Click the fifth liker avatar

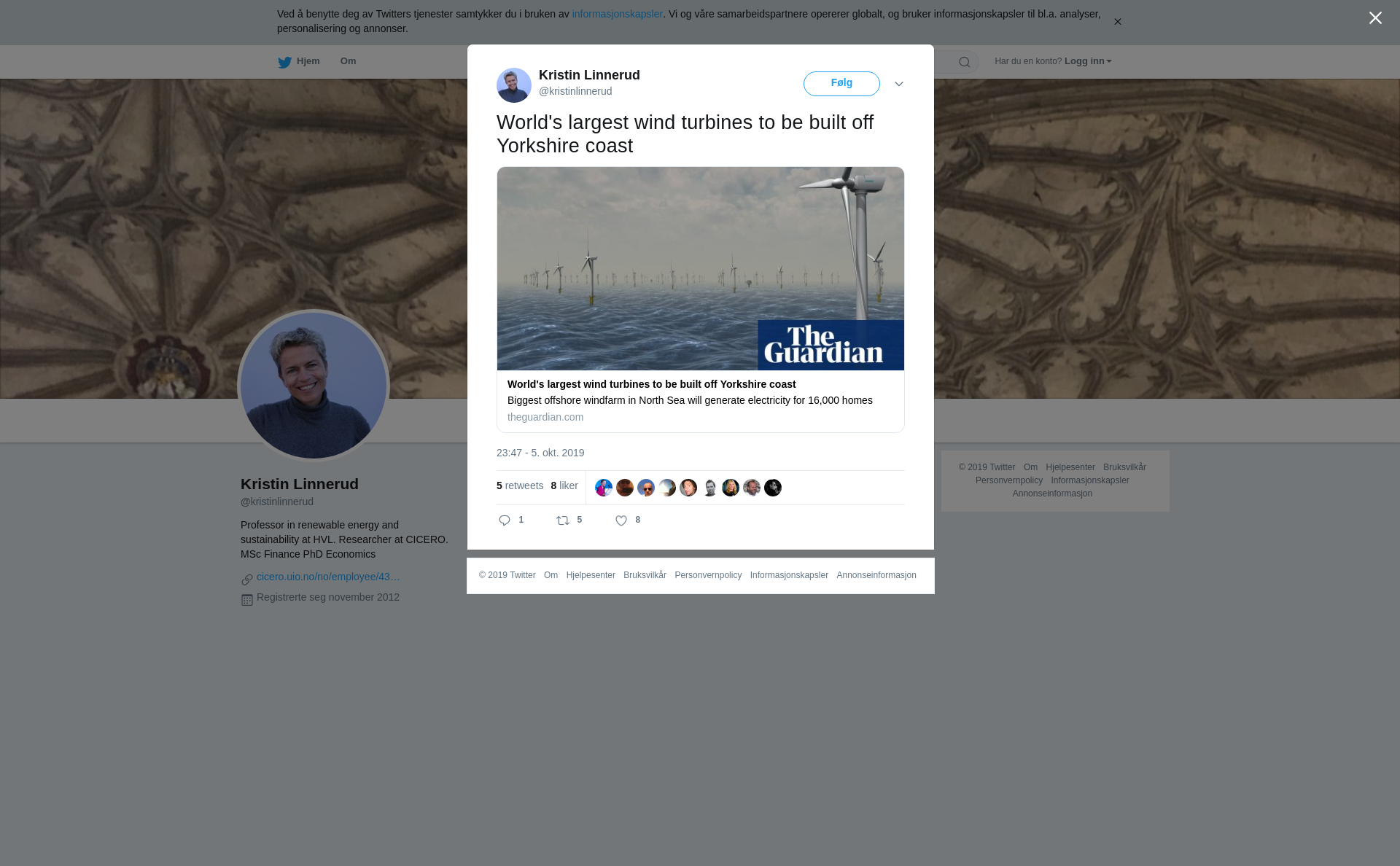[688, 488]
